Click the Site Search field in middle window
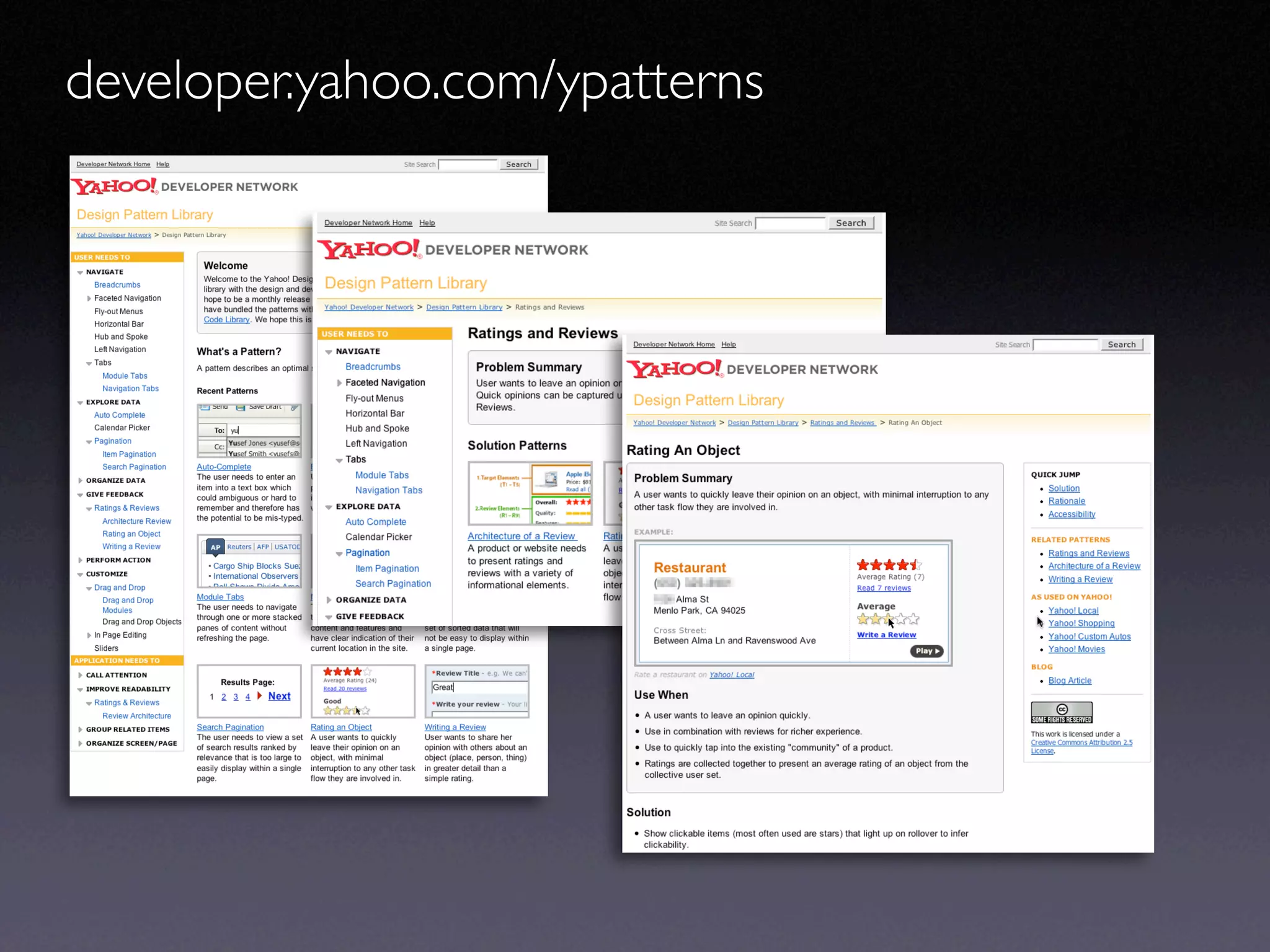This screenshot has height=952, width=1270. (791, 223)
